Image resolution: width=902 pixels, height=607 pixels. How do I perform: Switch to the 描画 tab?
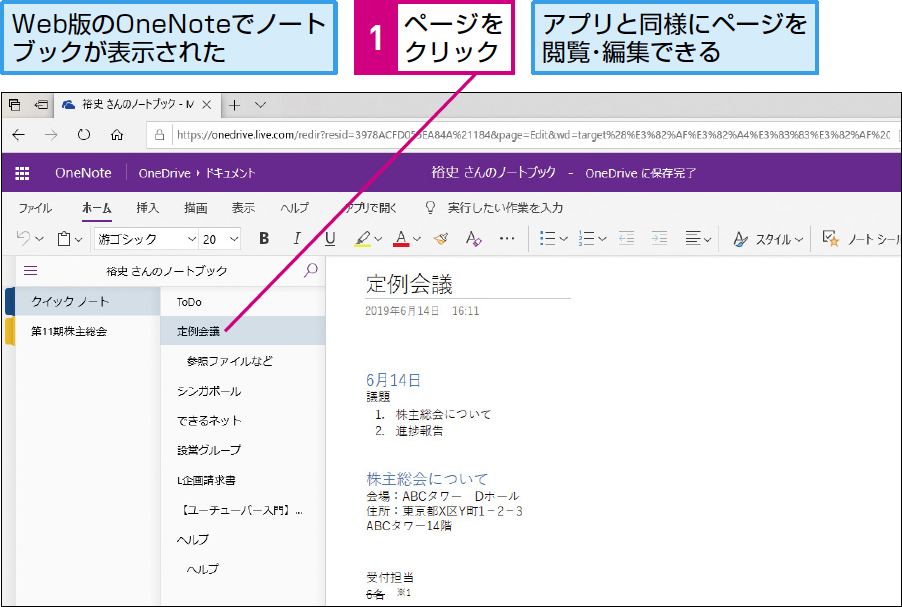pyautogui.click(x=196, y=208)
